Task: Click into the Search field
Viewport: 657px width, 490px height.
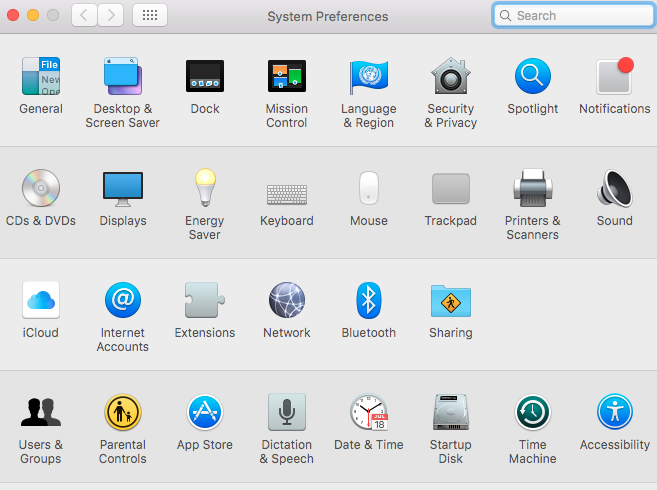Action: pyautogui.click(x=574, y=16)
